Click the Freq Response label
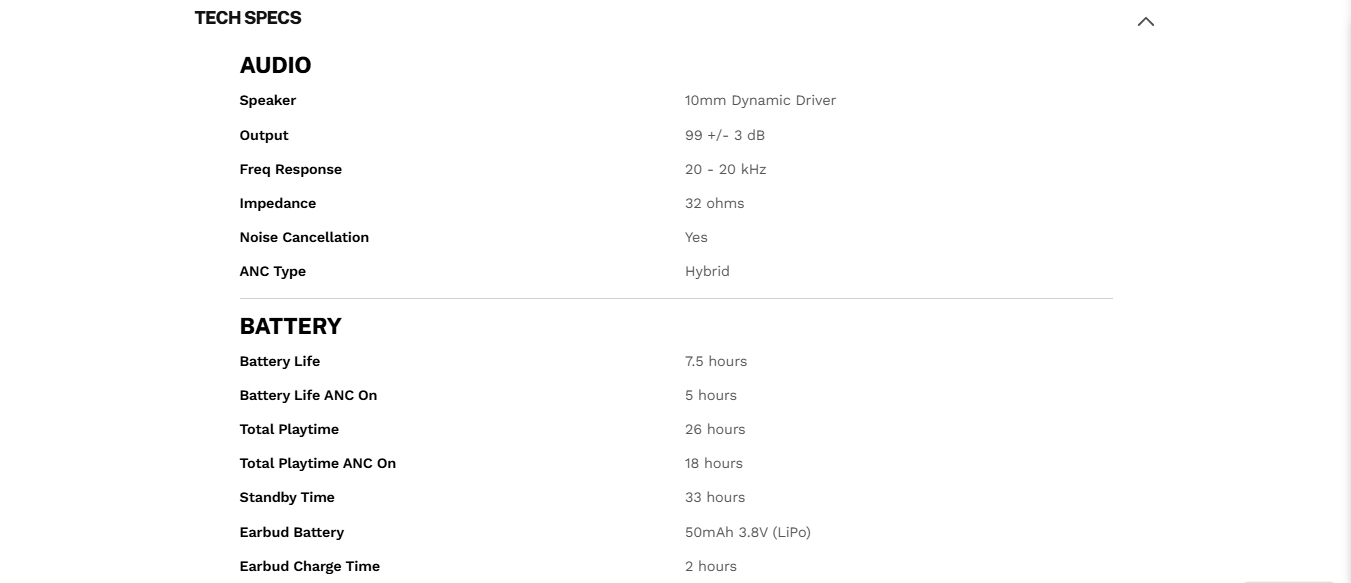Viewport: 1351px width, 583px height. (291, 169)
